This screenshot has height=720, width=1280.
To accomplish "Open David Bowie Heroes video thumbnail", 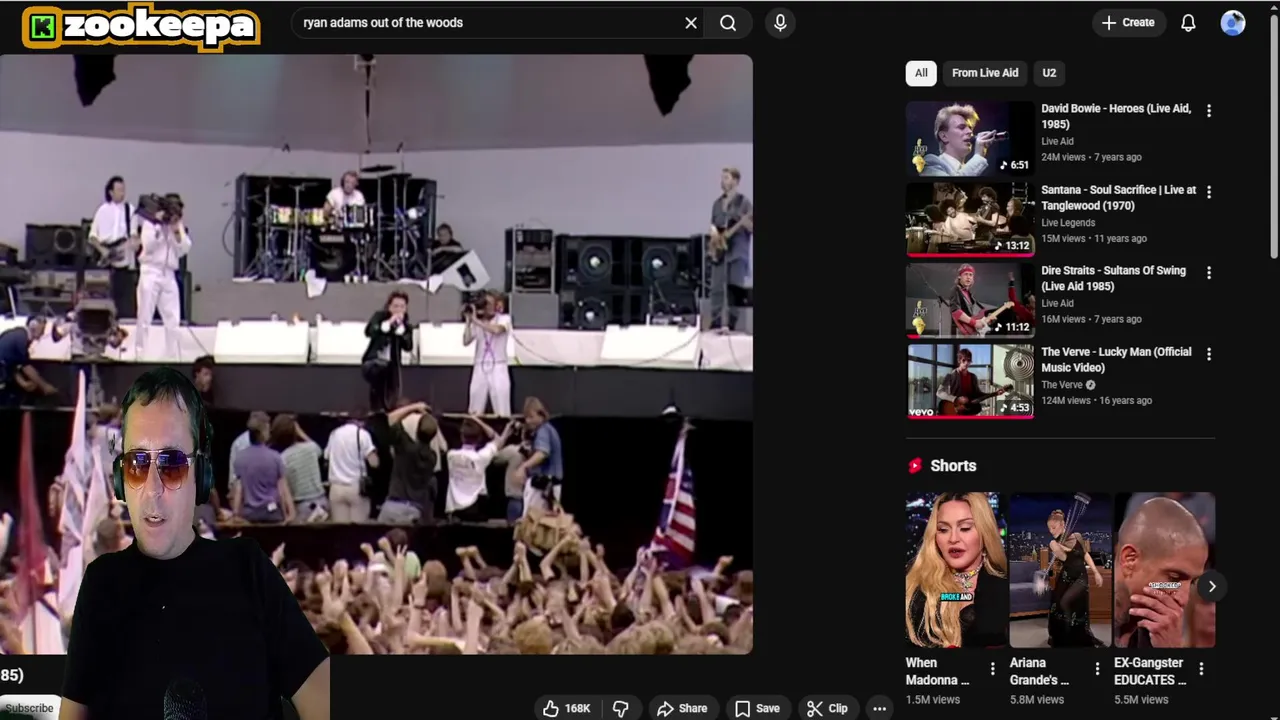I will click(x=970, y=138).
